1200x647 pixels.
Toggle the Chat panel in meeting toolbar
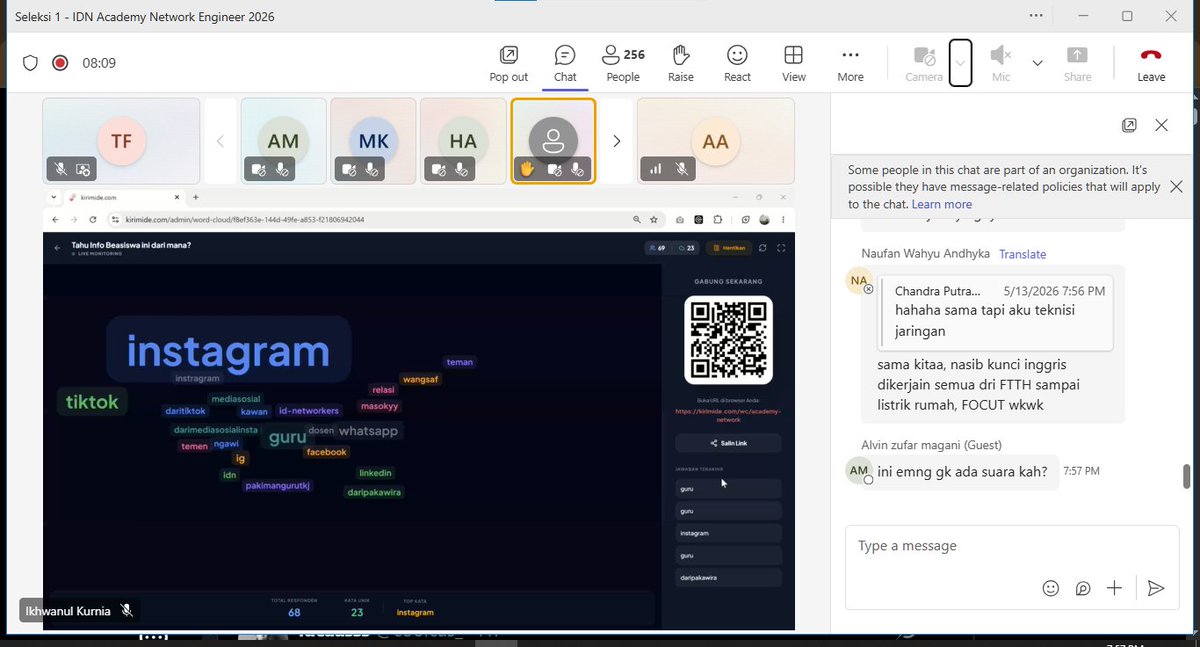pyautogui.click(x=565, y=64)
